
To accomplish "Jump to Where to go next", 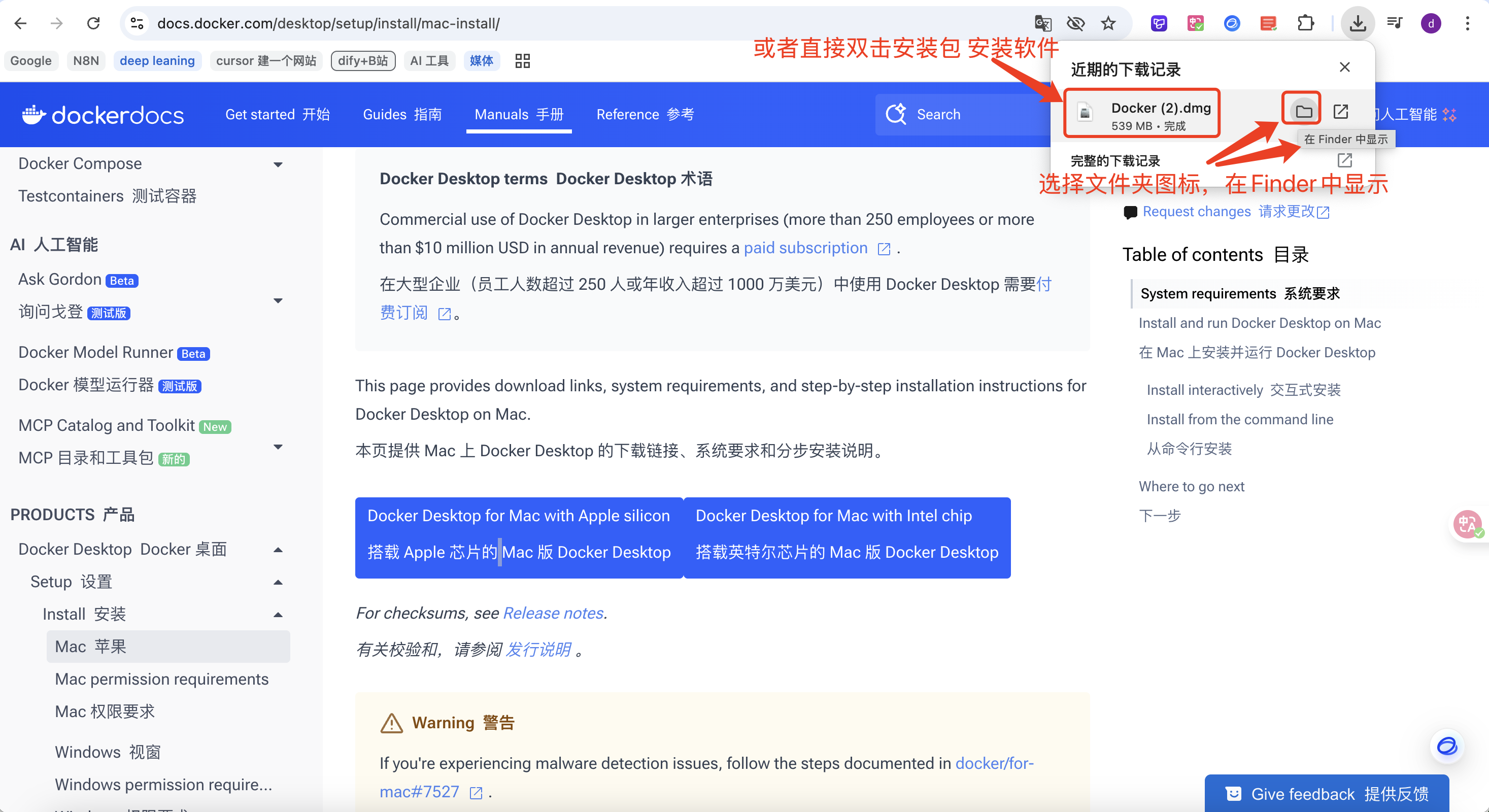I will click(1191, 487).
